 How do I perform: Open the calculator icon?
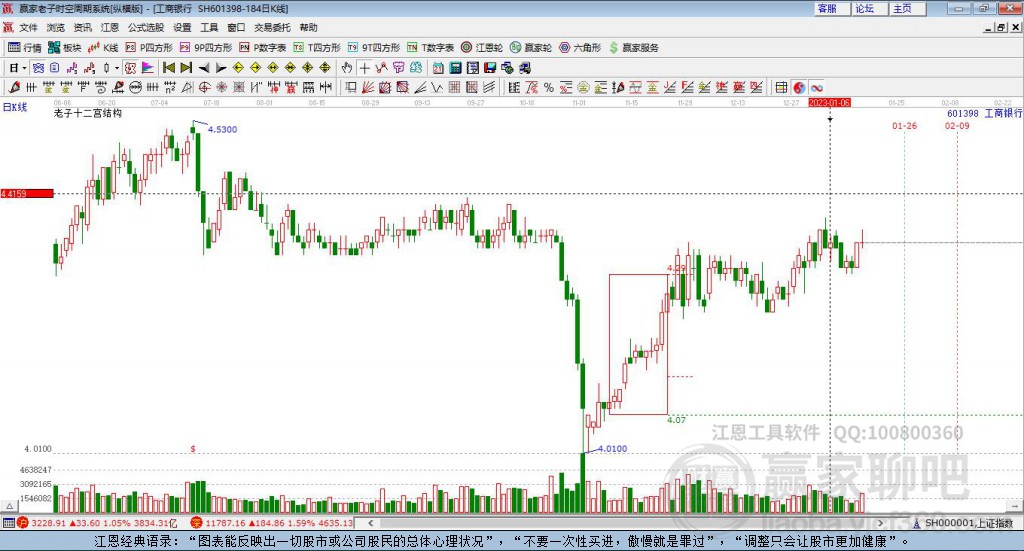pos(455,68)
